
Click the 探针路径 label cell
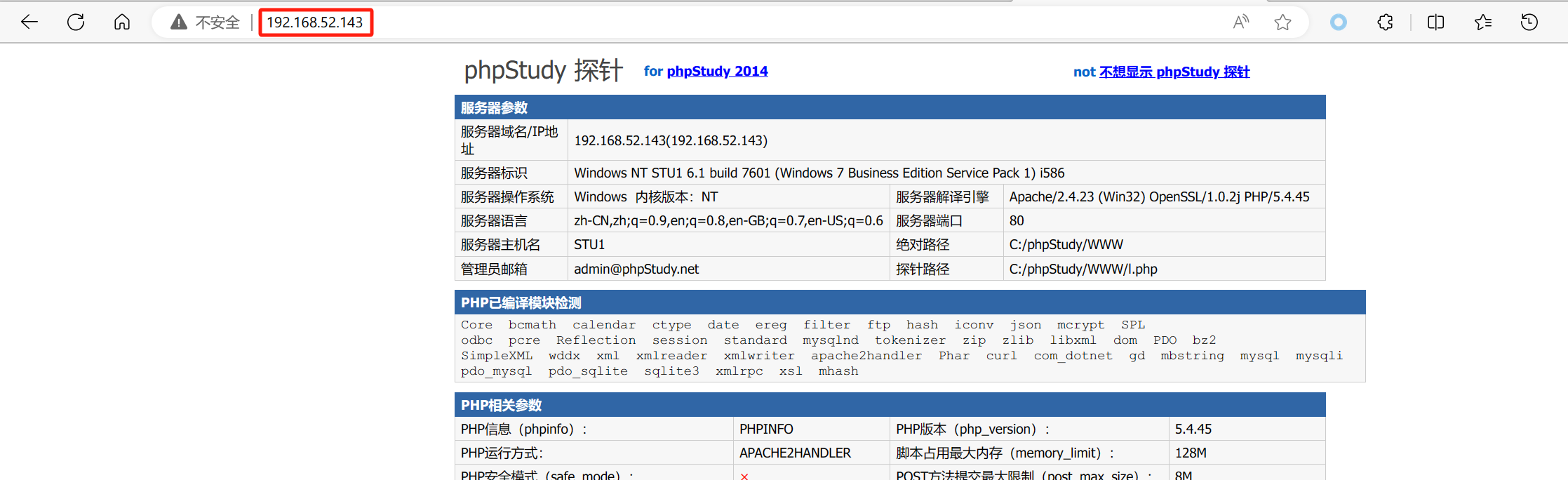[x=946, y=269]
